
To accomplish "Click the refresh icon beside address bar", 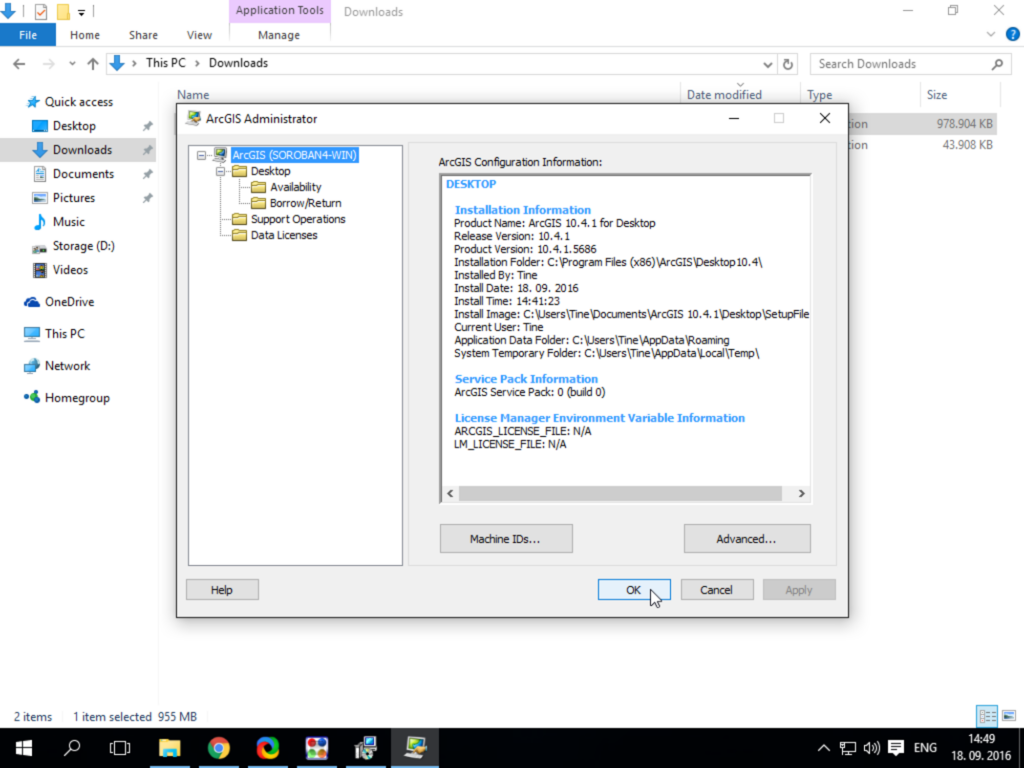I will coord(788,64).
